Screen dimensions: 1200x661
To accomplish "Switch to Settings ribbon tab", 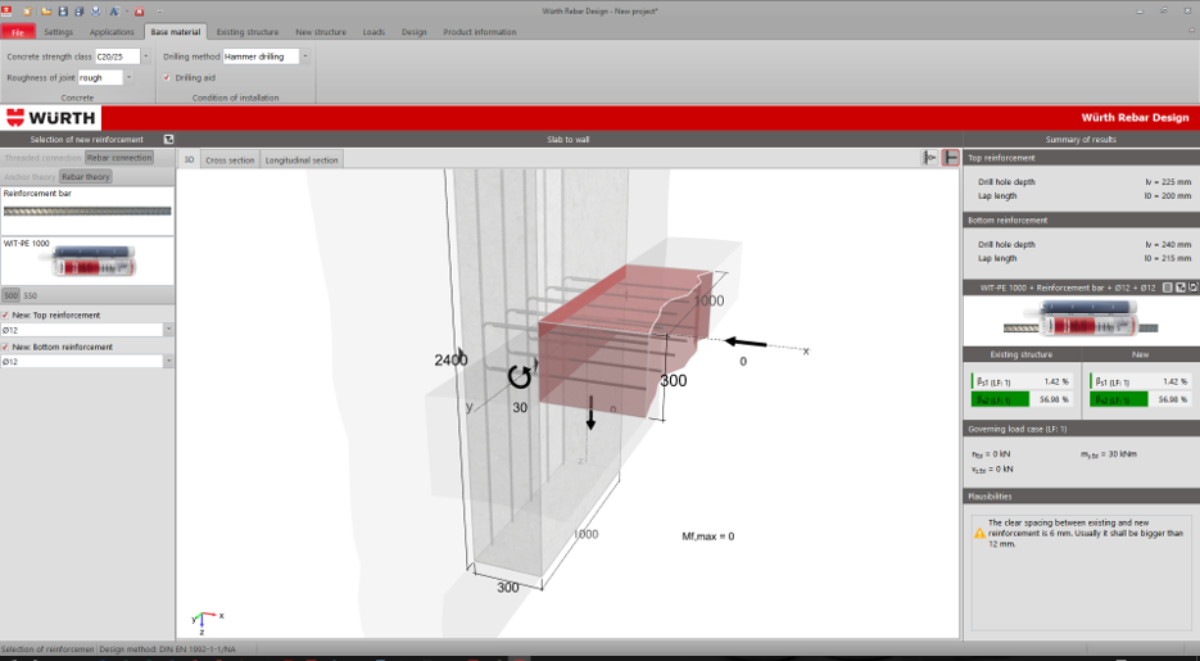I will [58, 32].
